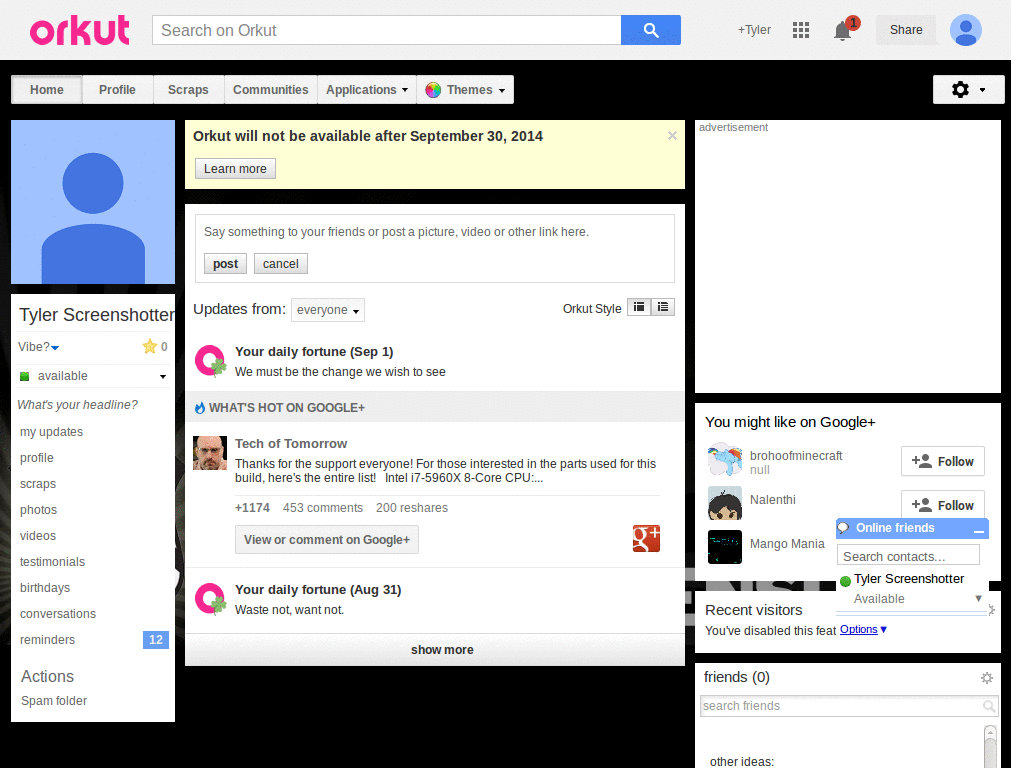Click View or comment on Google+
Screen dimensions: 1024x768
coord(327,540)
